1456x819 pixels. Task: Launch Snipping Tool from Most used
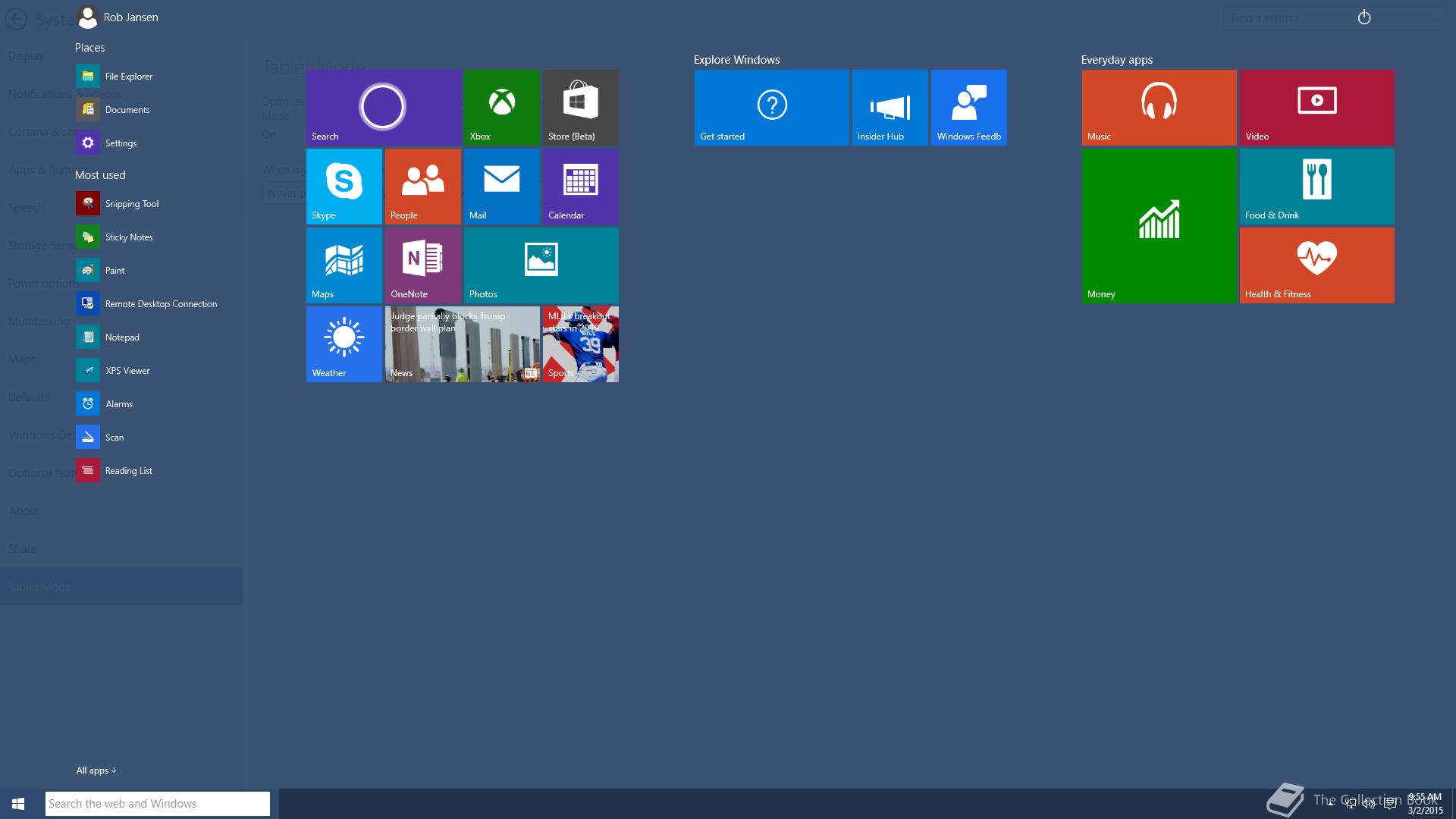(118, 203)
